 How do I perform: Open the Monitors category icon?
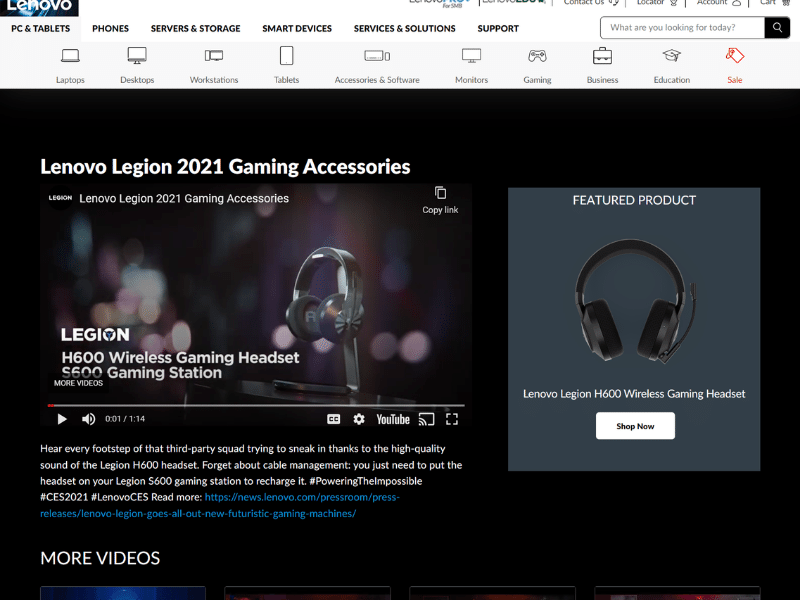click(471, 56)
